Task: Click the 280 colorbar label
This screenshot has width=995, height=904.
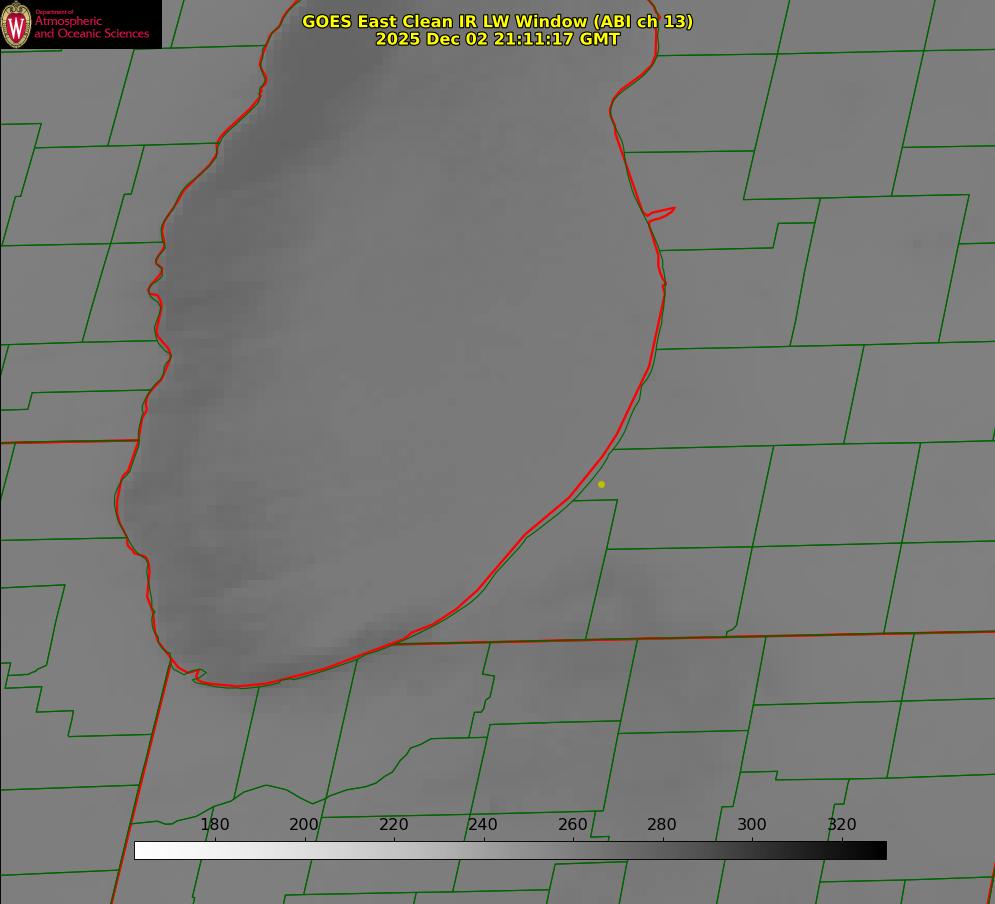Action: click(662, 824)
